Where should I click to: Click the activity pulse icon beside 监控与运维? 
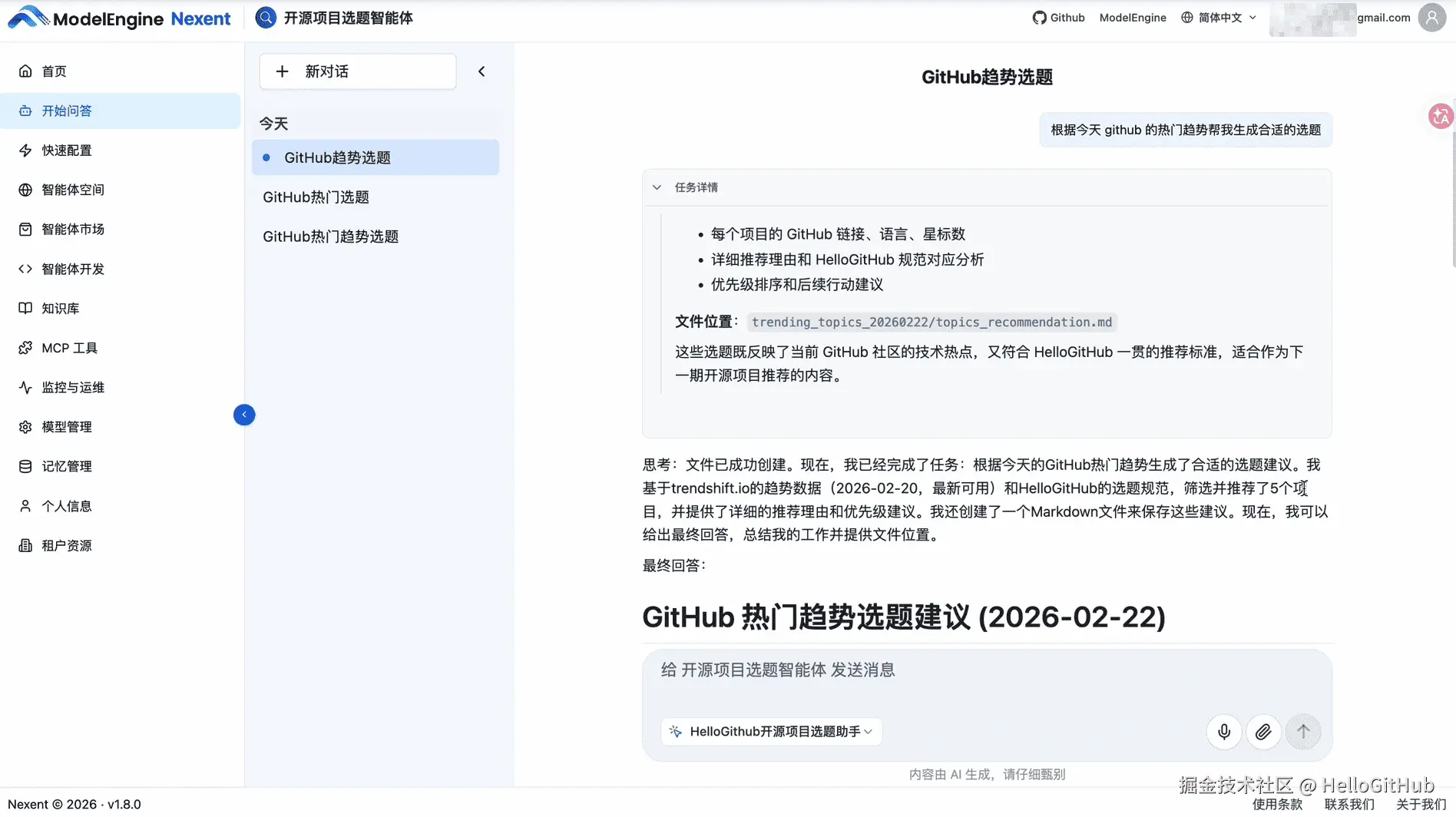point(25,387)
